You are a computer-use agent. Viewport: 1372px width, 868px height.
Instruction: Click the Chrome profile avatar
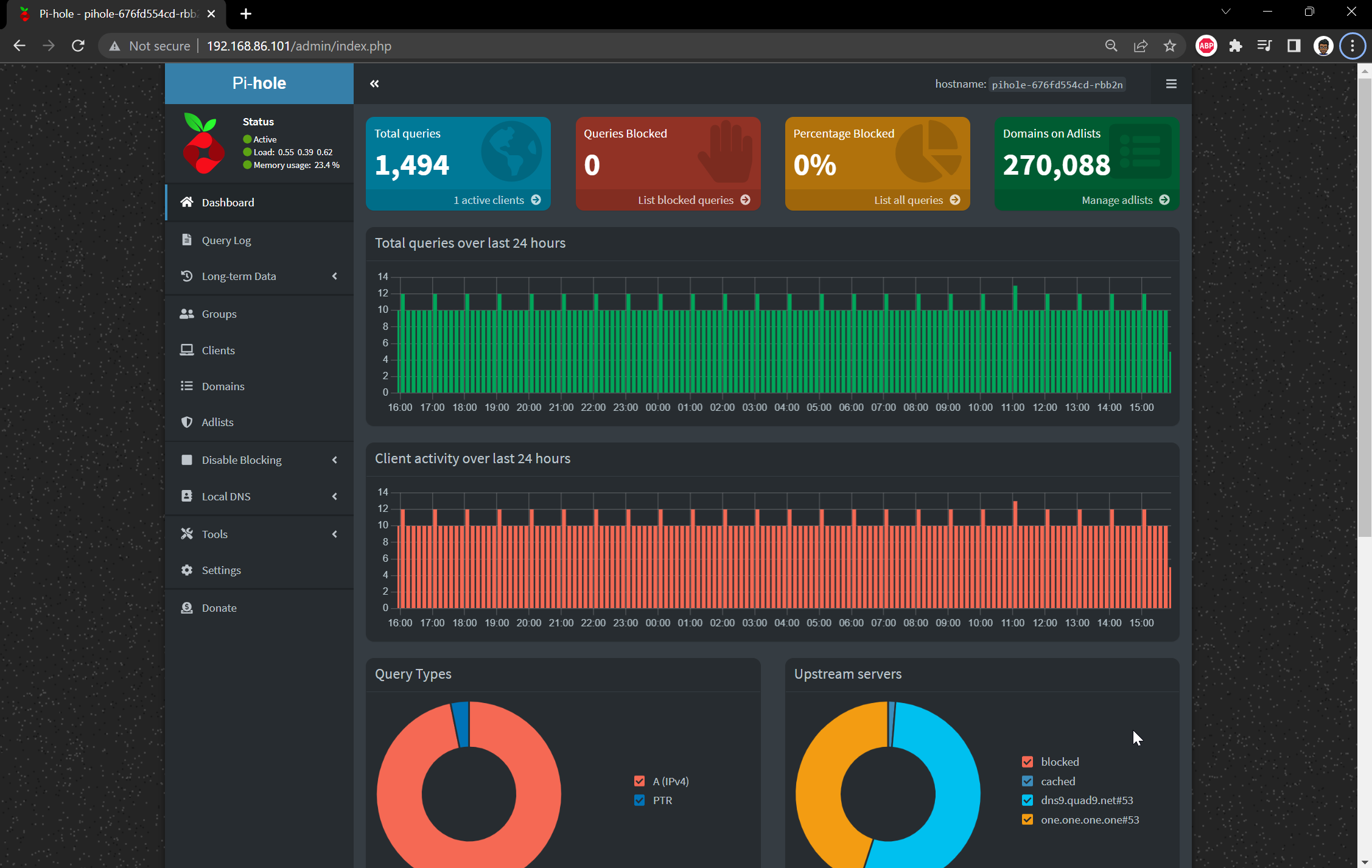[x=1323, y=46]
